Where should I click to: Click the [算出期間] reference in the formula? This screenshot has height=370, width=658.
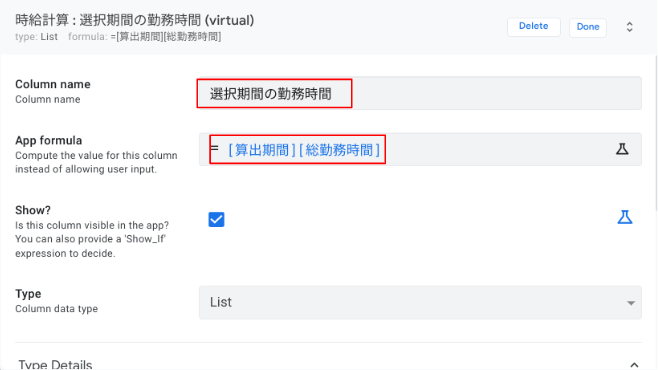tap(262, 150)
